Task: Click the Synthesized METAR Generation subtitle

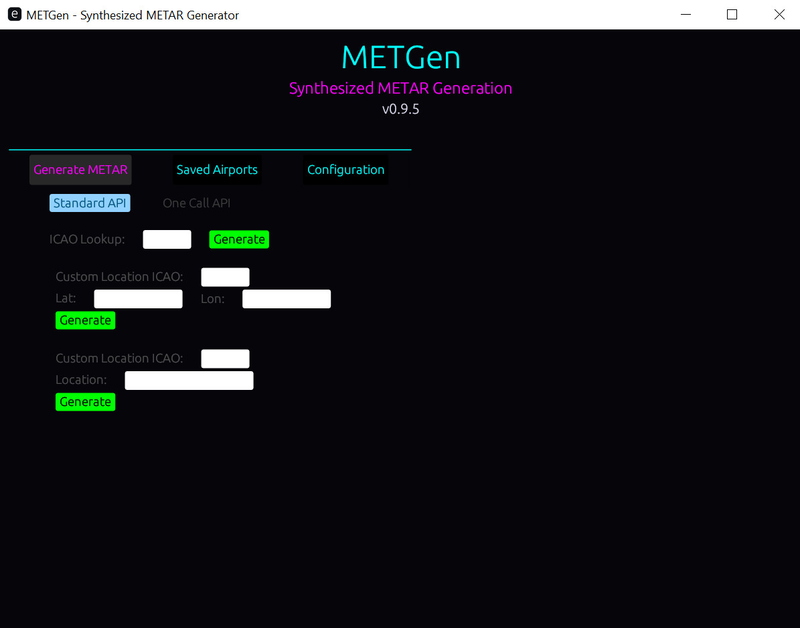Action: pos(400,88)
